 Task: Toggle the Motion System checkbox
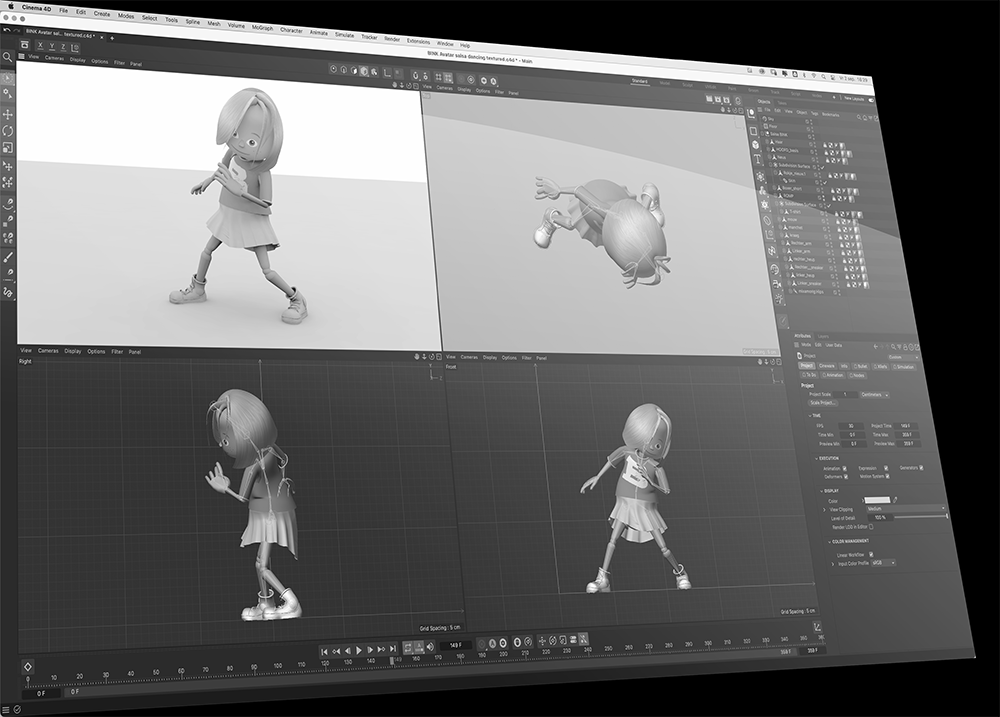887,476
